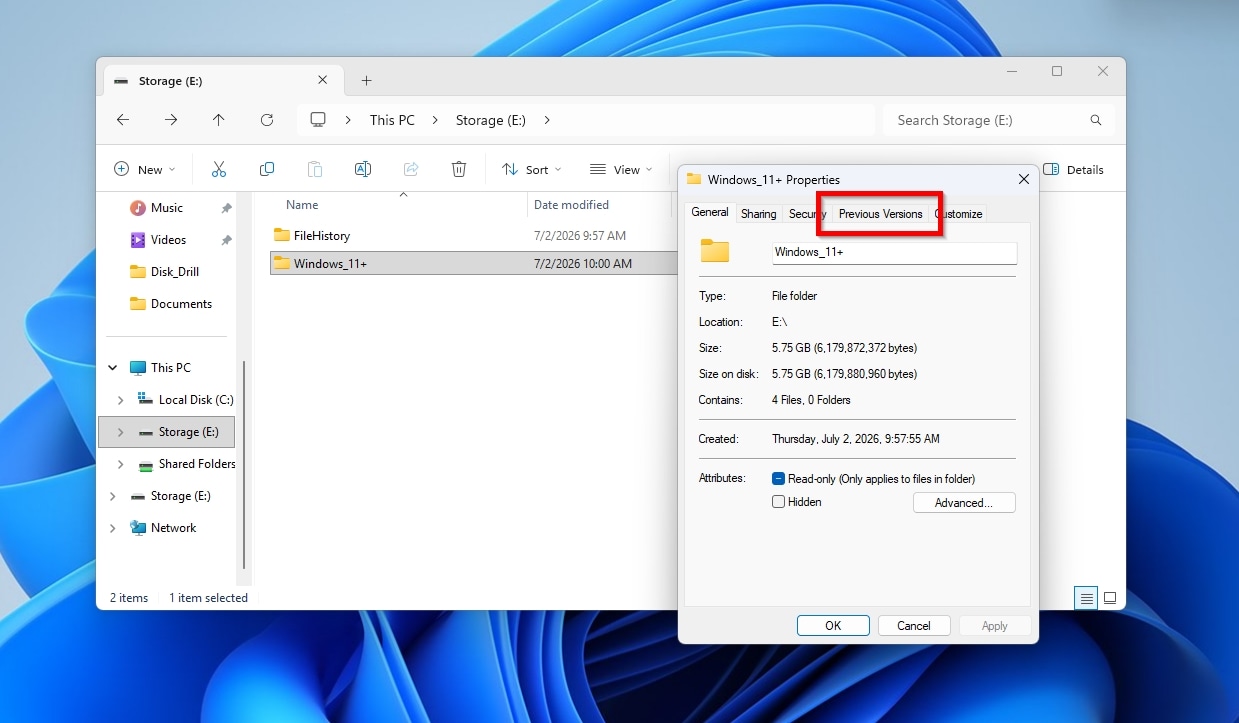Click the folder name input field
This screenshot has height=723, width=1239.
pyautogui.click(x=894, y=252)
